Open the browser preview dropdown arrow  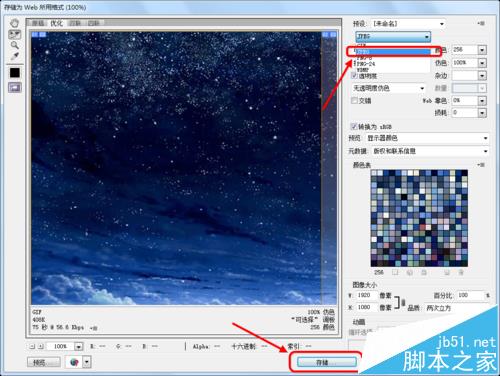(x=87, y=362)
